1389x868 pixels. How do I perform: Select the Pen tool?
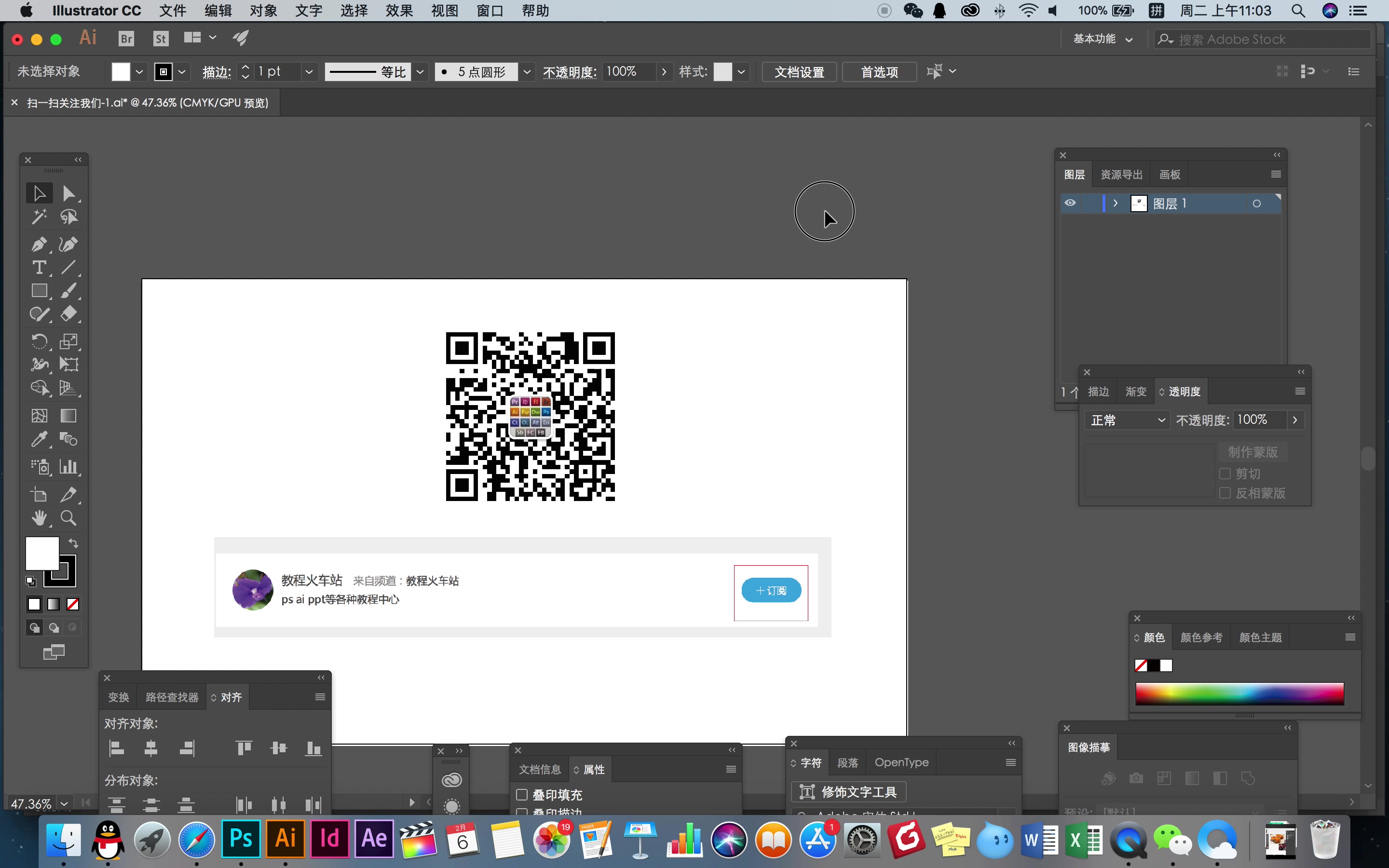tap(39, 244)
